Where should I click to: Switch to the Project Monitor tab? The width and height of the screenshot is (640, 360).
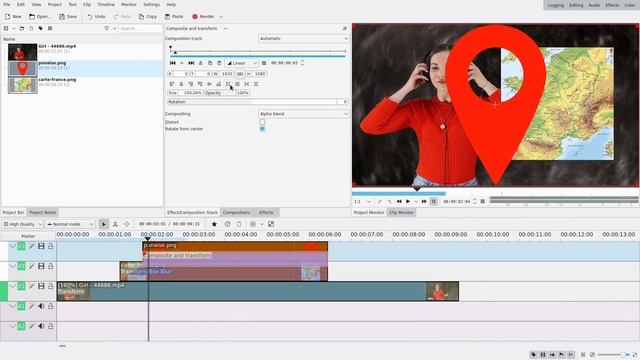pos(369,213)
